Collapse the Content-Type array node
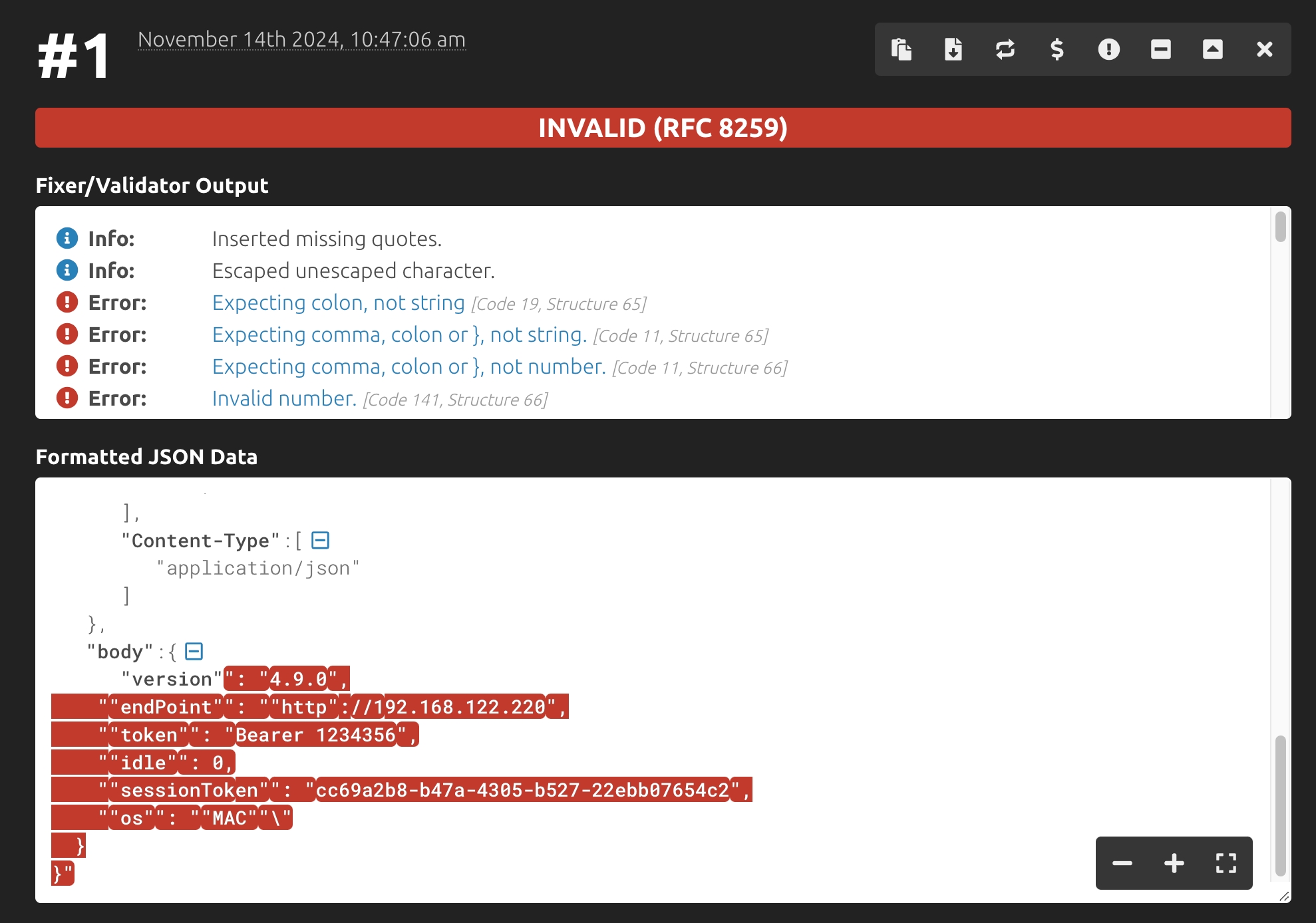Image resolution: width=1316 pixels, height=923 pixels. 321,541
